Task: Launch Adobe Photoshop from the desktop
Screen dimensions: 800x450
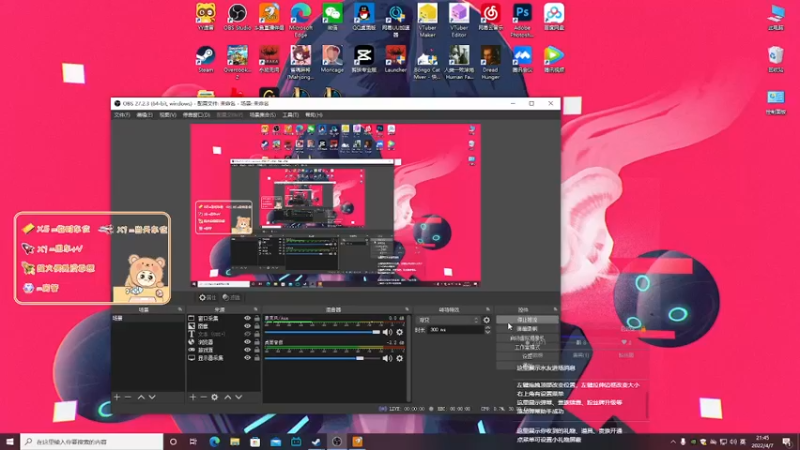Action: (x=522, y=20)
